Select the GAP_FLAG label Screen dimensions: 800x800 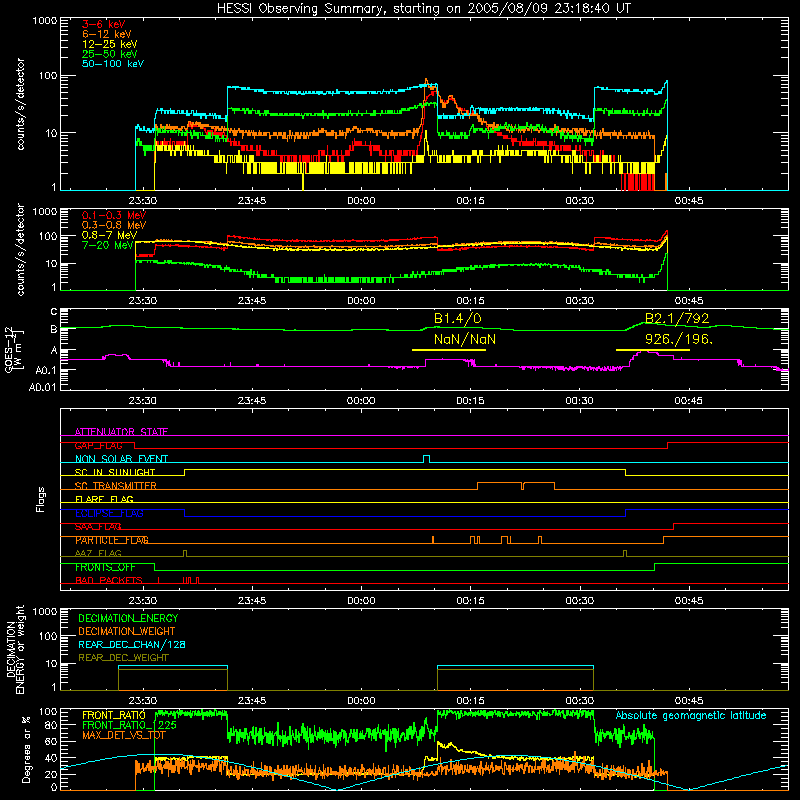(98, 445)
